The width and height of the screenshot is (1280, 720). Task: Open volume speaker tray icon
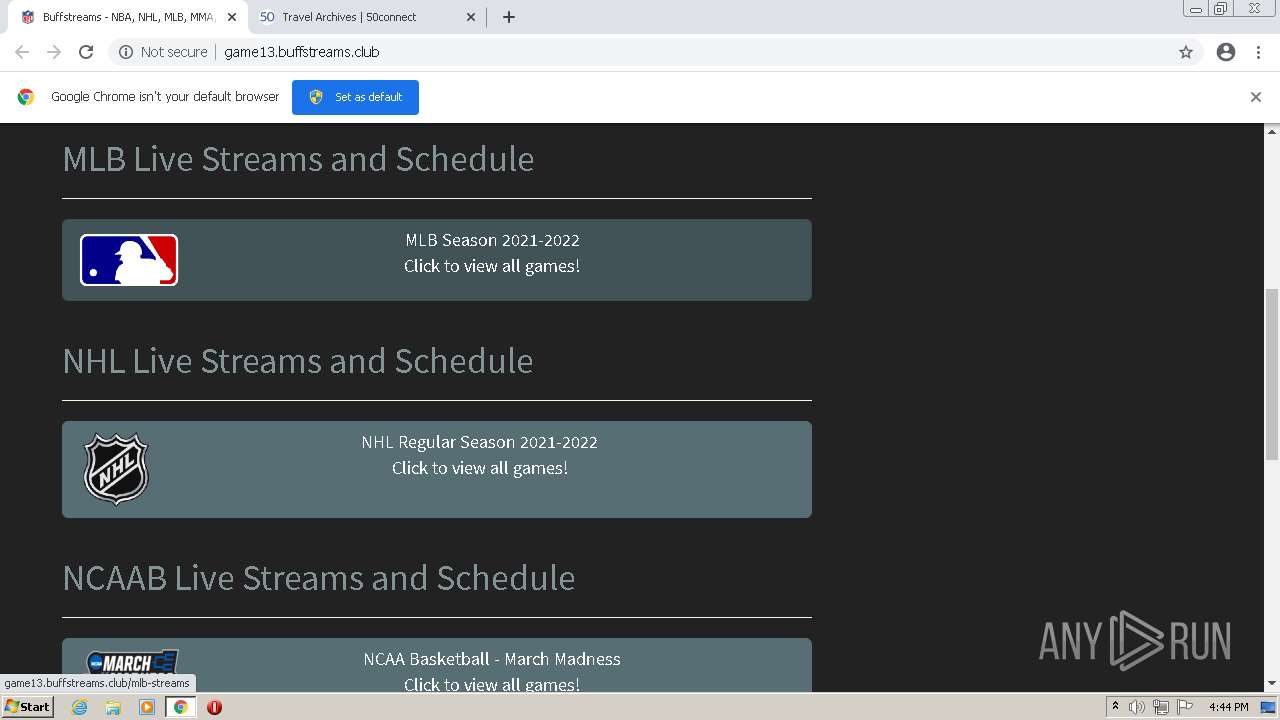click(x=1137, y=707)
